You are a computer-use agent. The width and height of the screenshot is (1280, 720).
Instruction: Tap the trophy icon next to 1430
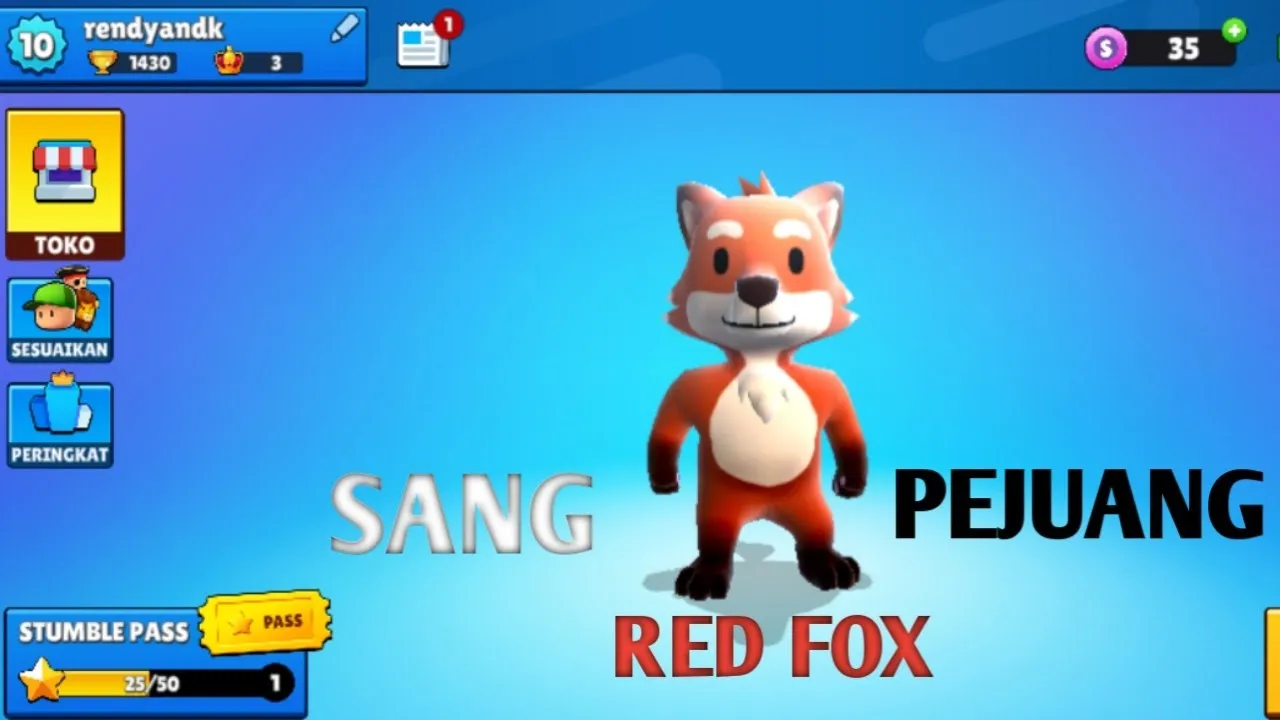click(102, 62)
